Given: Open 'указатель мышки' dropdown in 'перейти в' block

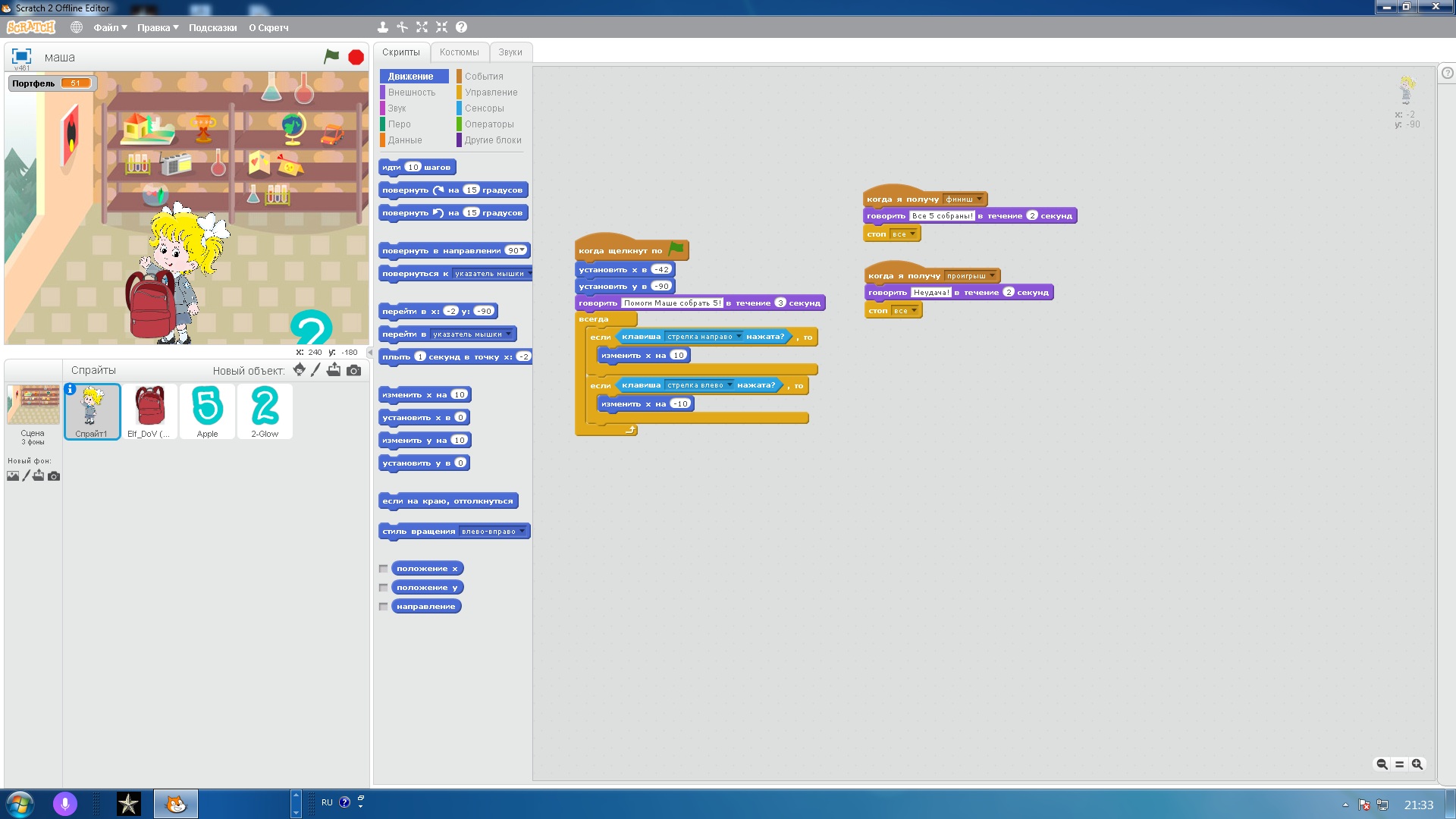Looking at the screenshot, I should pos(508,334).
